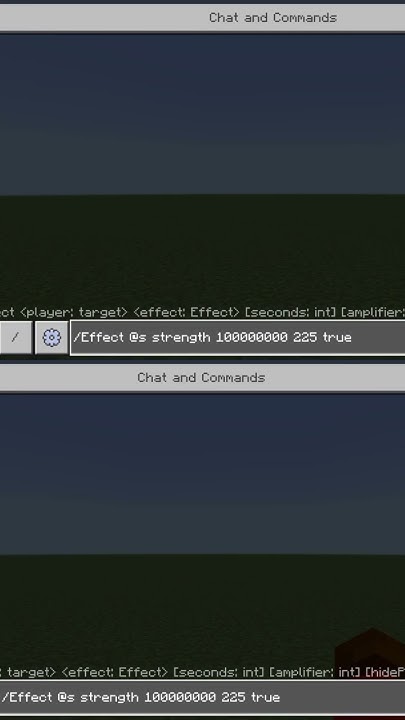This screenshot has width=405, height=720.
Task: Tap the slash command button
Action: tap(15, 338)
